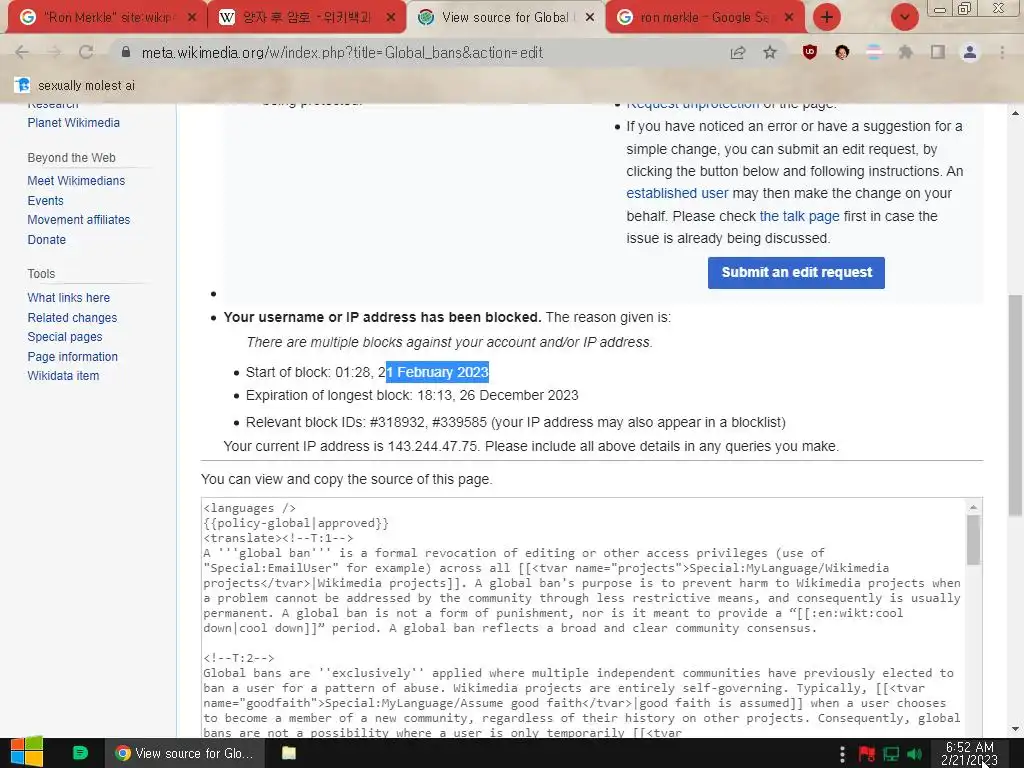Open Page information link
This screenshot has width=1024, height=768.
[x=72, y=357]
